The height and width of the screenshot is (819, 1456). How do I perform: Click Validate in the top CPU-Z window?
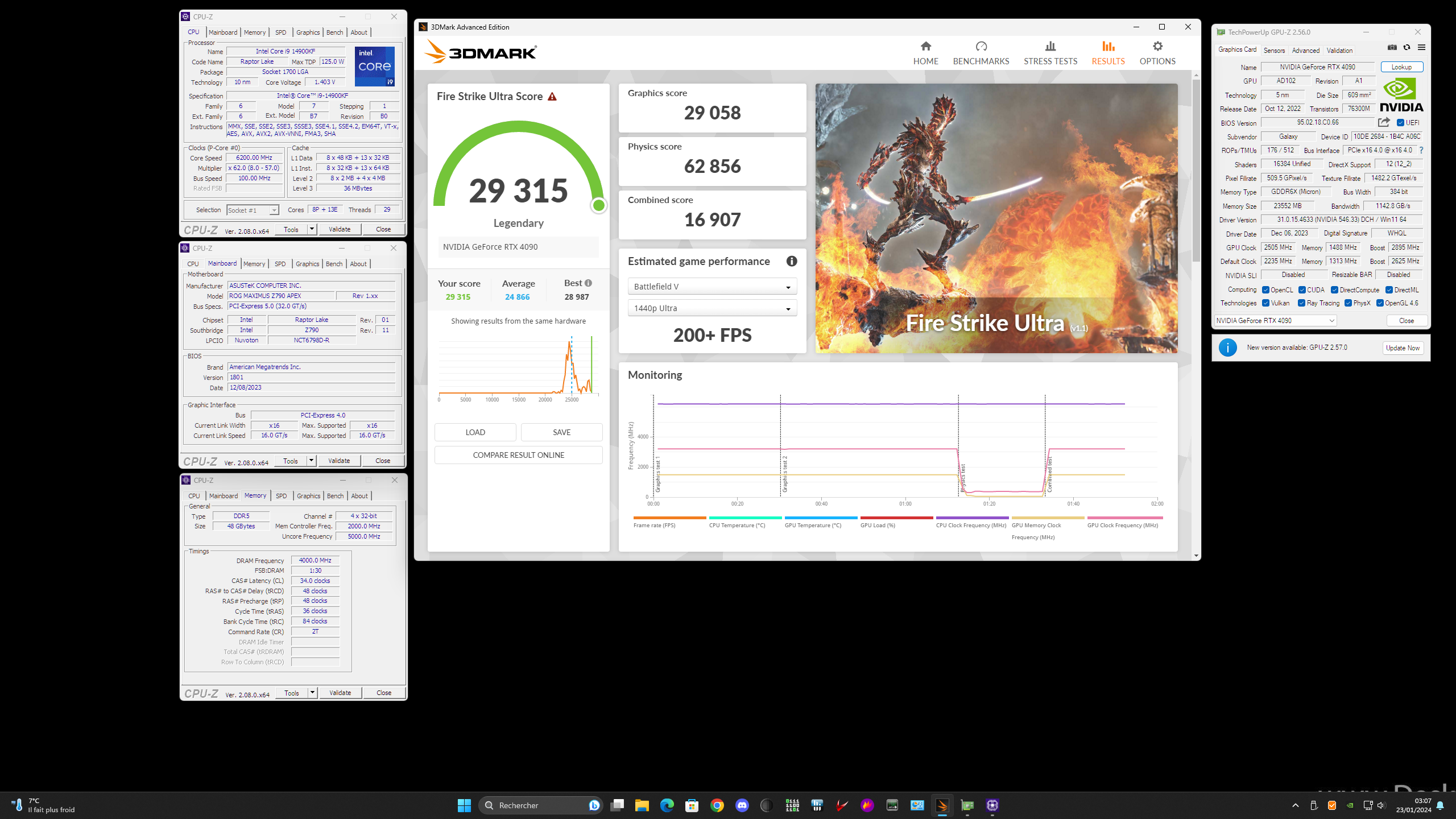340,229
